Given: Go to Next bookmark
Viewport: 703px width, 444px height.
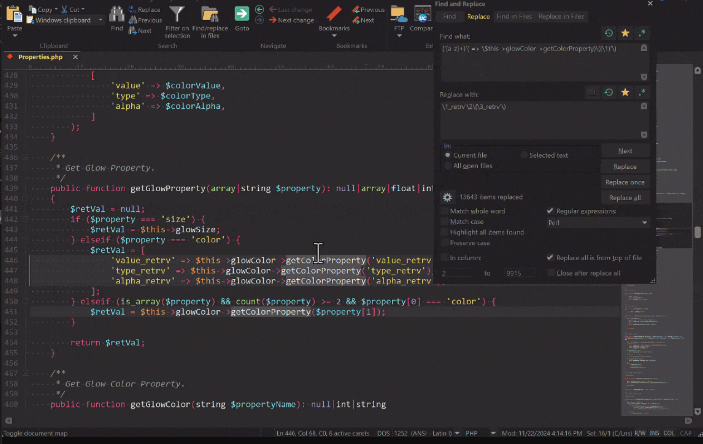Looking at the screenshot, I should tap(363, 20).
